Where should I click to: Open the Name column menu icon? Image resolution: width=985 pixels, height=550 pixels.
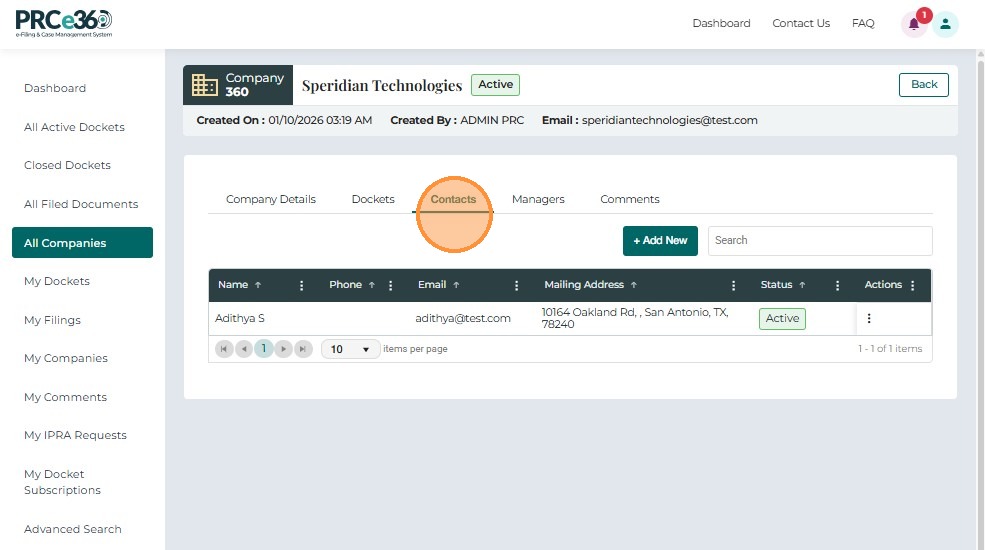302,286
